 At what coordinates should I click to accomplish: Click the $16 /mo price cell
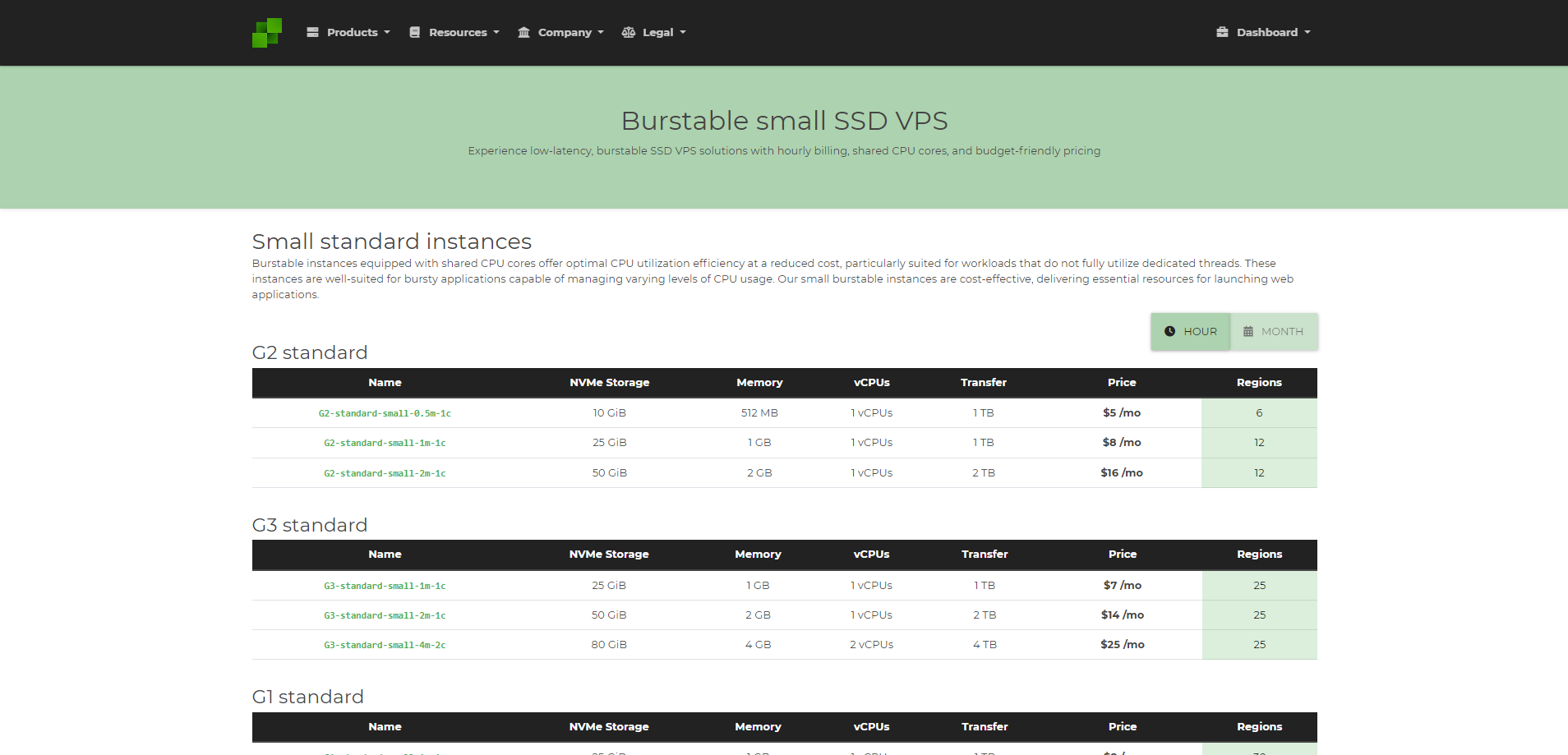click(x=1122, y=472)
